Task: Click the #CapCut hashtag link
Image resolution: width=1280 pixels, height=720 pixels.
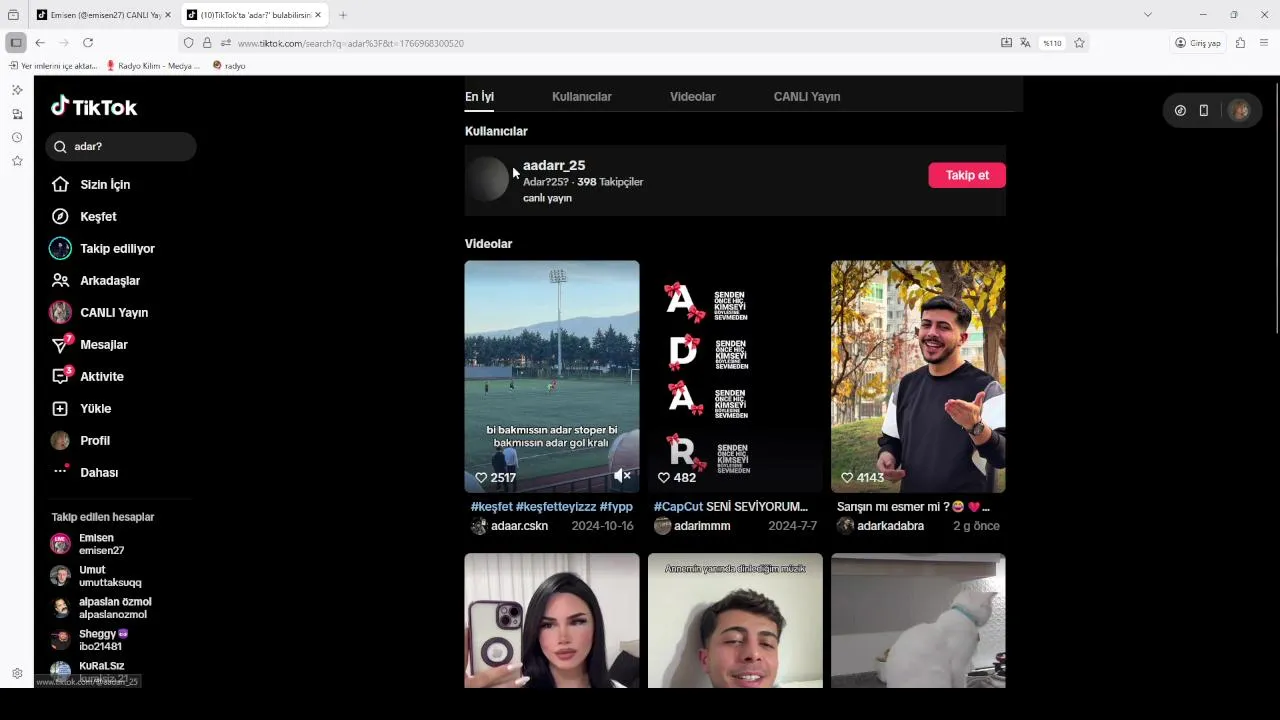Action: tap(678, 507)
